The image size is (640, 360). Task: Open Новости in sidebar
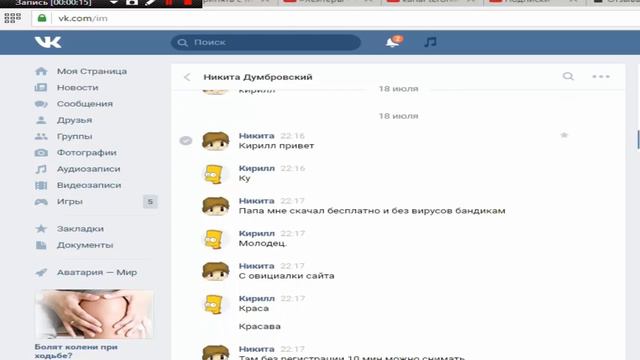tap(78, 87)
